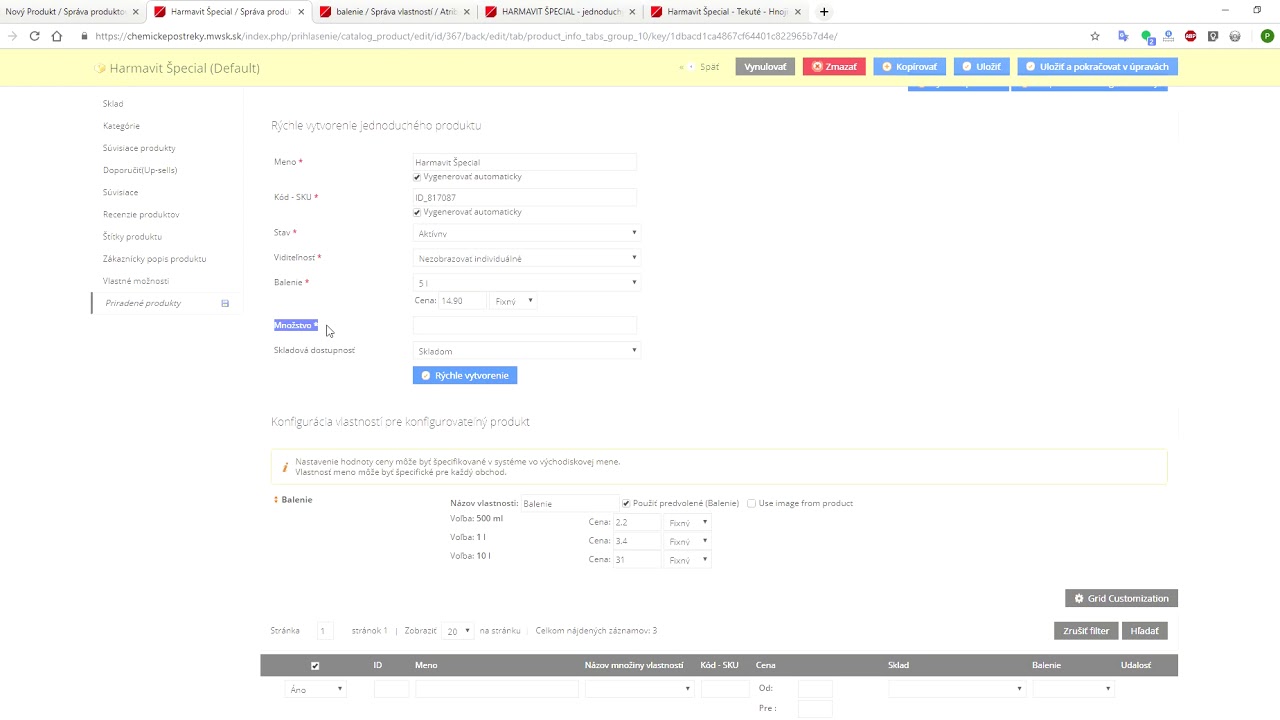This screenshot has height=720, width=1280.
Task: Click the browser address bar URL
Action: point(466,36)
